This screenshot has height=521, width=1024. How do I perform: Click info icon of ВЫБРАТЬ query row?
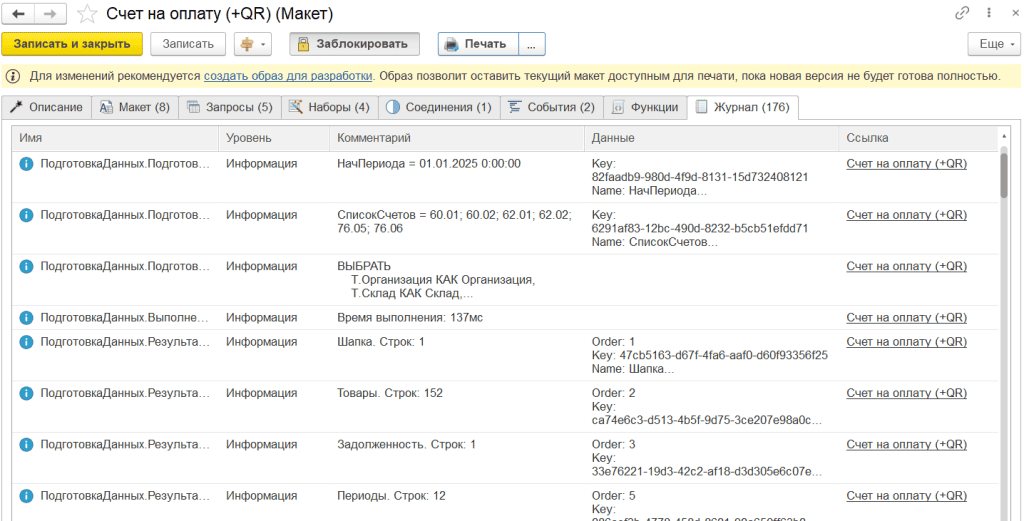pyautogui.click(x=26, y=266)
